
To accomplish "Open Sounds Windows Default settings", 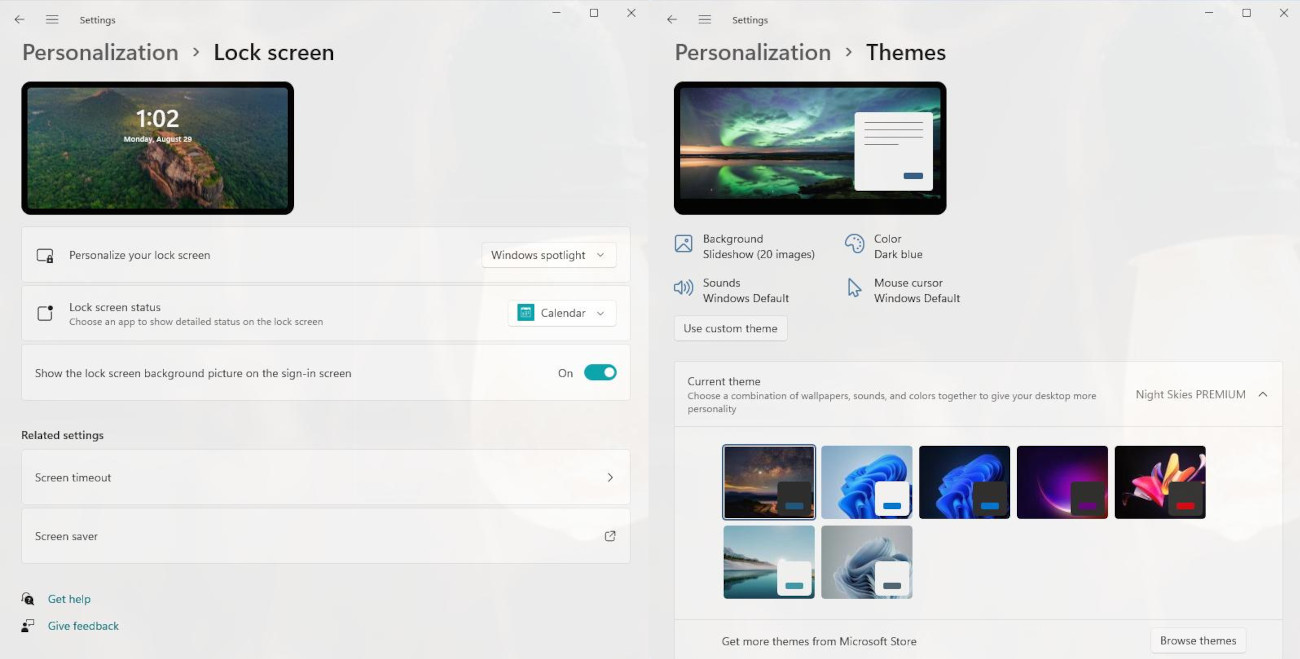I will click(733, 291).
